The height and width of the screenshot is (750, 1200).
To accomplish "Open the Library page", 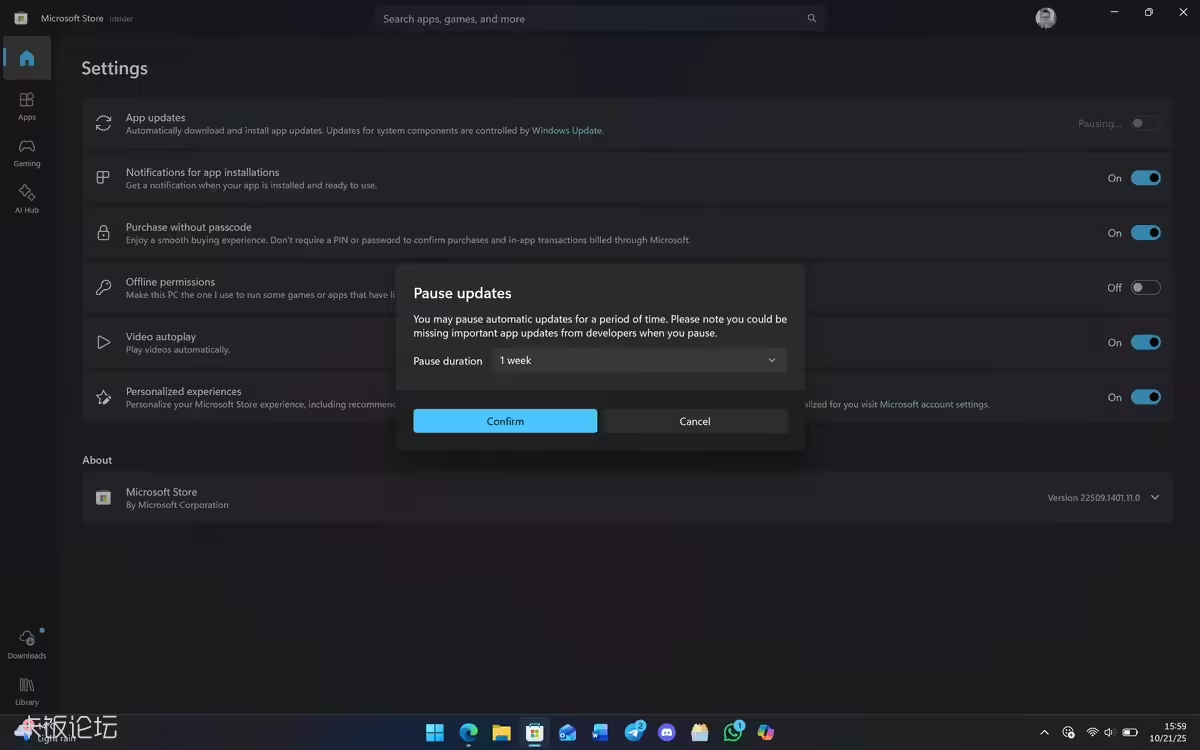I will pyautogui.click(x=27, y=691).
